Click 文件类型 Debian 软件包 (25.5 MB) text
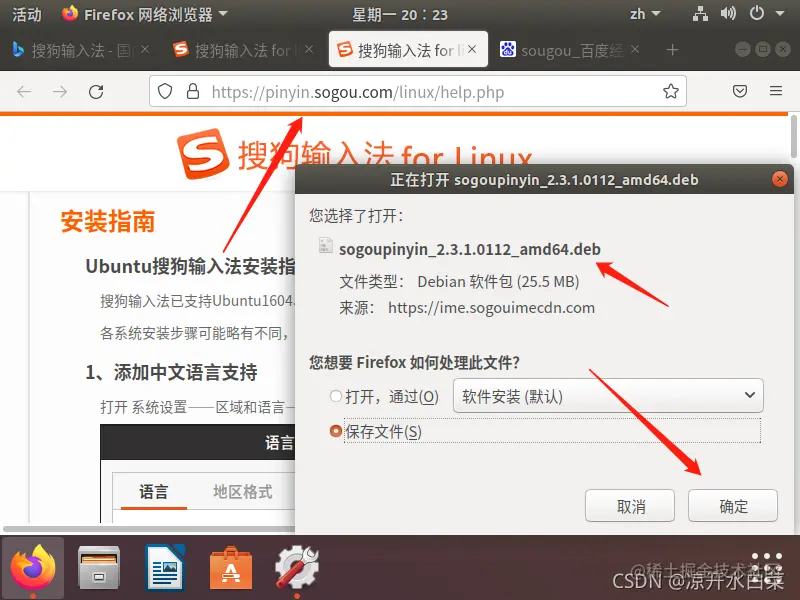This screenshot has width=800, height=600. (459, 281)
